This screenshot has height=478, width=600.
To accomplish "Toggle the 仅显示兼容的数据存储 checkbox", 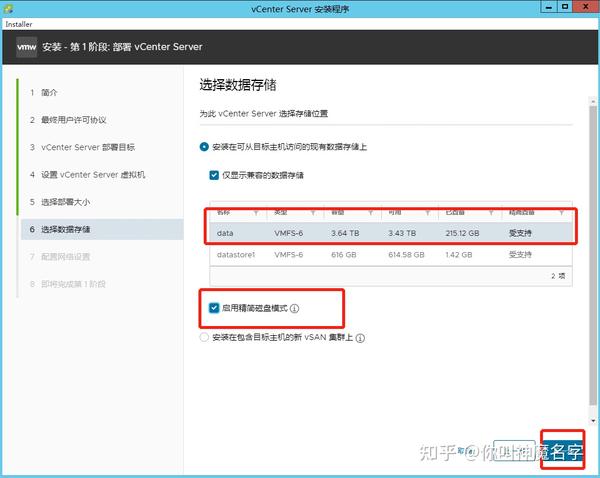I will click(214, 175).
